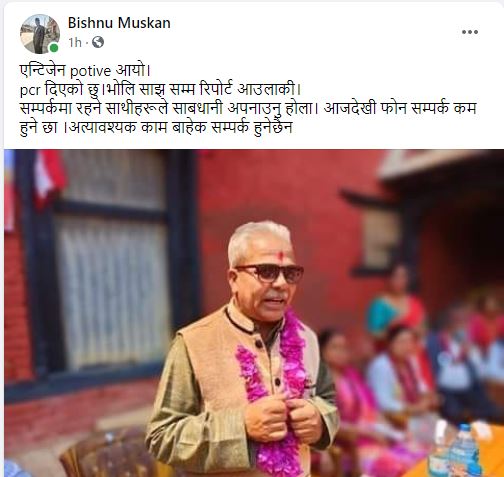
Task: Click the green online status dot
Action: click(x=54, y=48)
